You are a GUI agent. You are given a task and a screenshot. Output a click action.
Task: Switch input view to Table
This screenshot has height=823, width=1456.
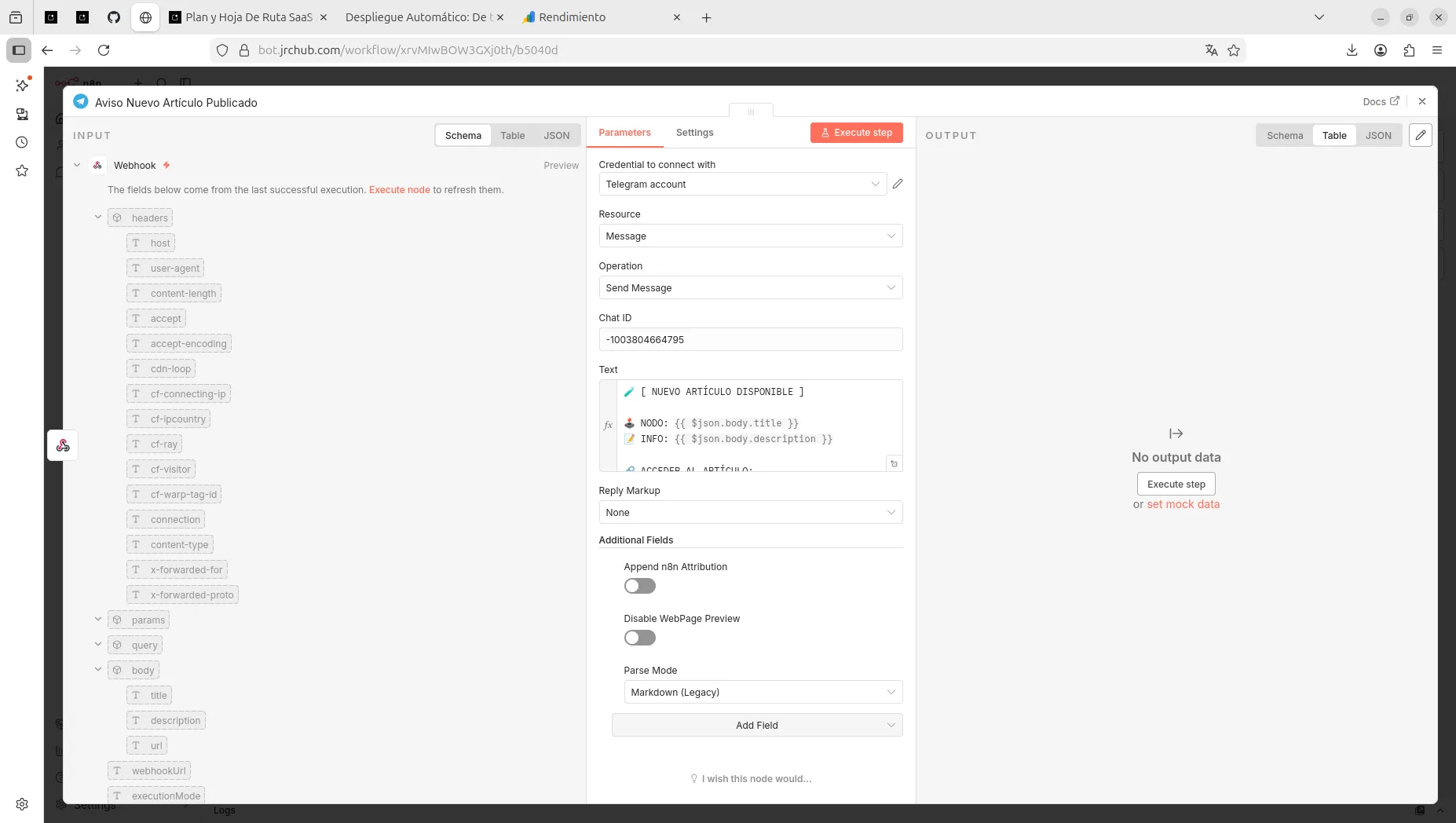(512, 135)
